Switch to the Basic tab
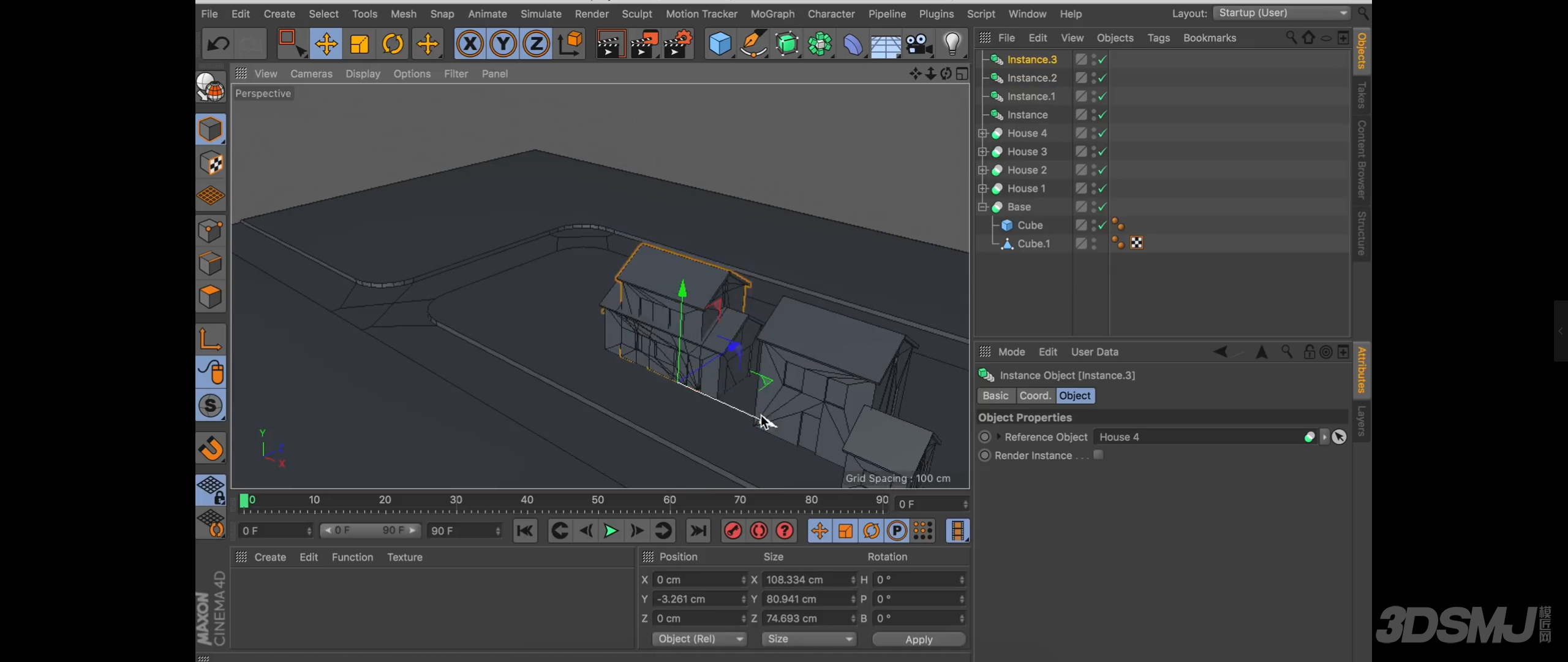 (995, 395)
